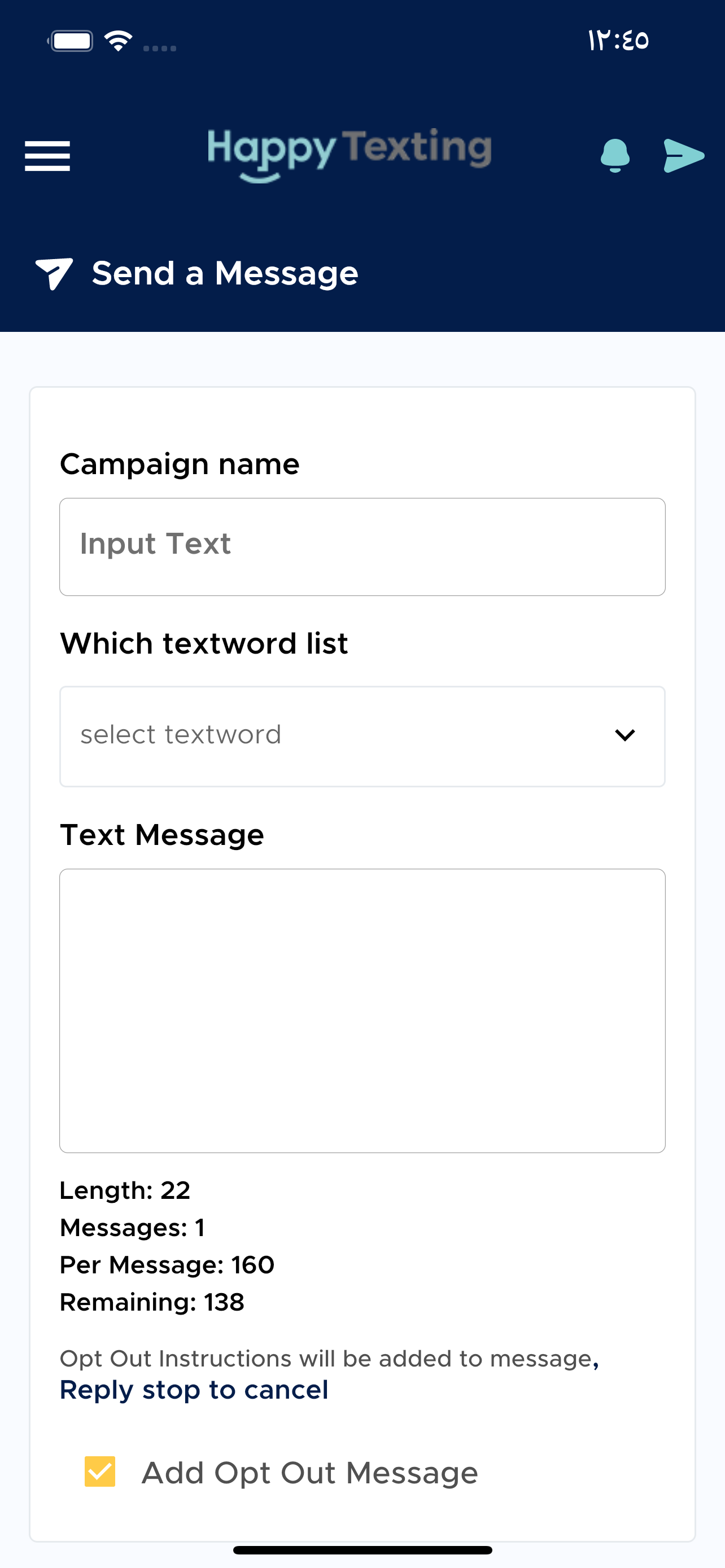
Task: Open the hamburger menu
Action: coord(47,156)
